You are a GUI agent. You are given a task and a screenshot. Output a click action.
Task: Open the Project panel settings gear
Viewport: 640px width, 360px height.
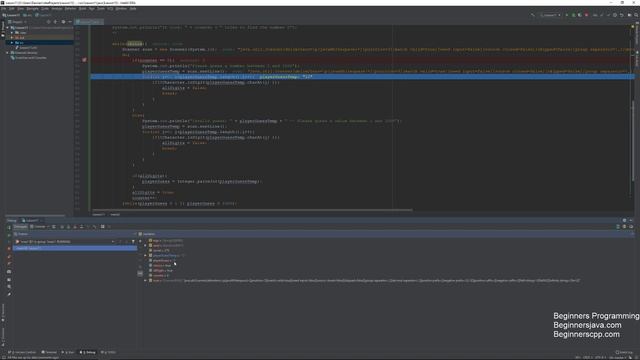pyautogui.click(x=63, y=22)
